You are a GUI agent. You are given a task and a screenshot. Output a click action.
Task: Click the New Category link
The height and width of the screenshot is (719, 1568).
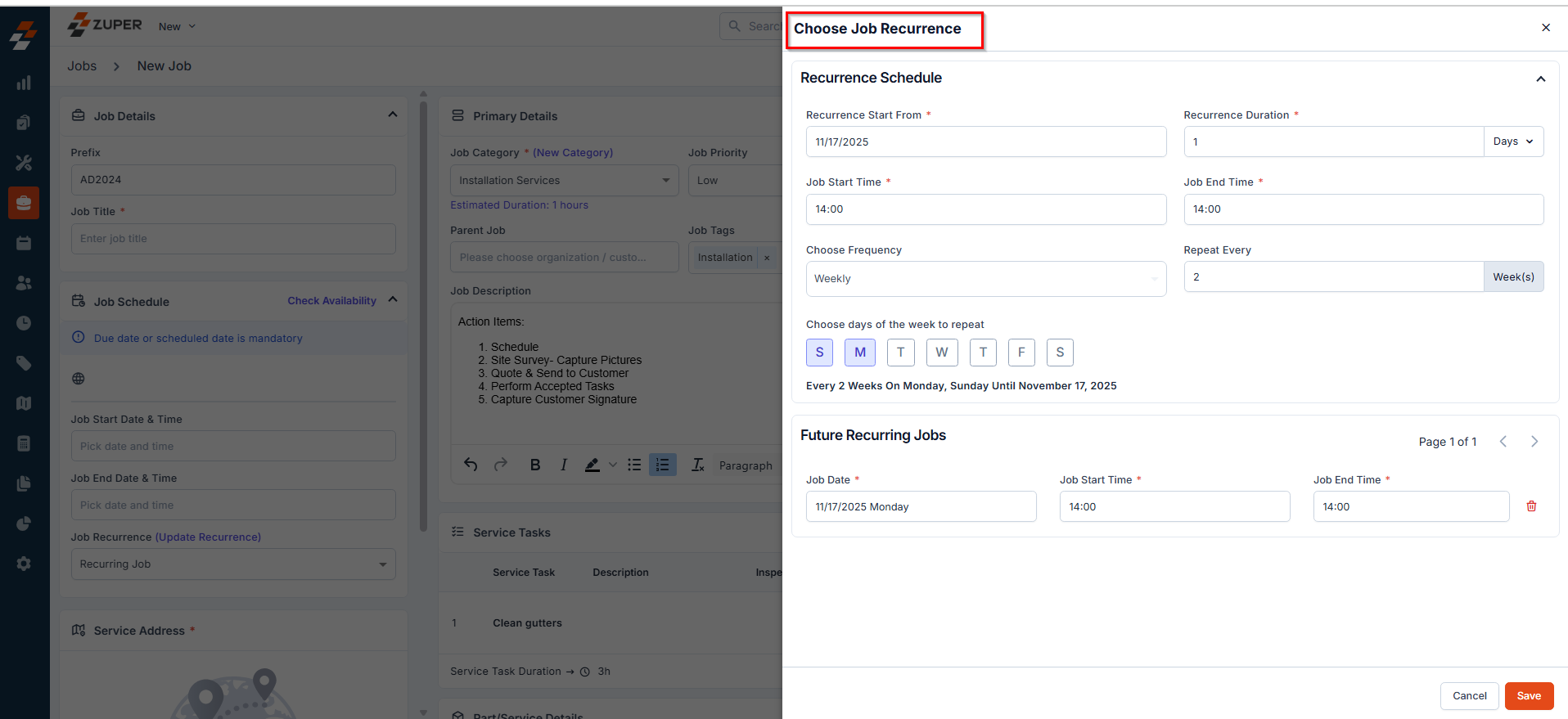(x=573, y=152)
